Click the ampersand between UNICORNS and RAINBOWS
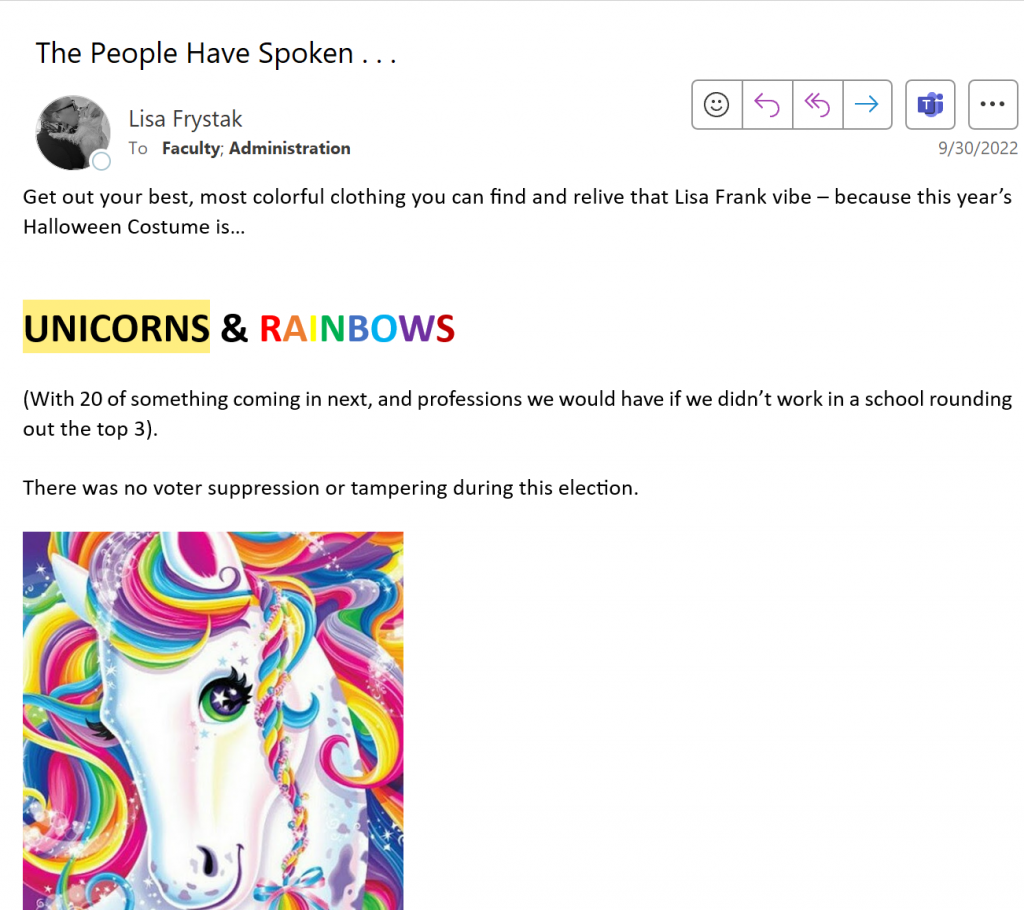This screenshot has height=910, width=1024. click(234, 328)
